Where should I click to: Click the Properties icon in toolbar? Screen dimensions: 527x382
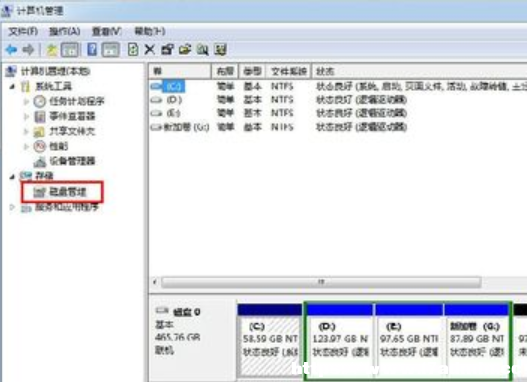[x=167, y=50]
